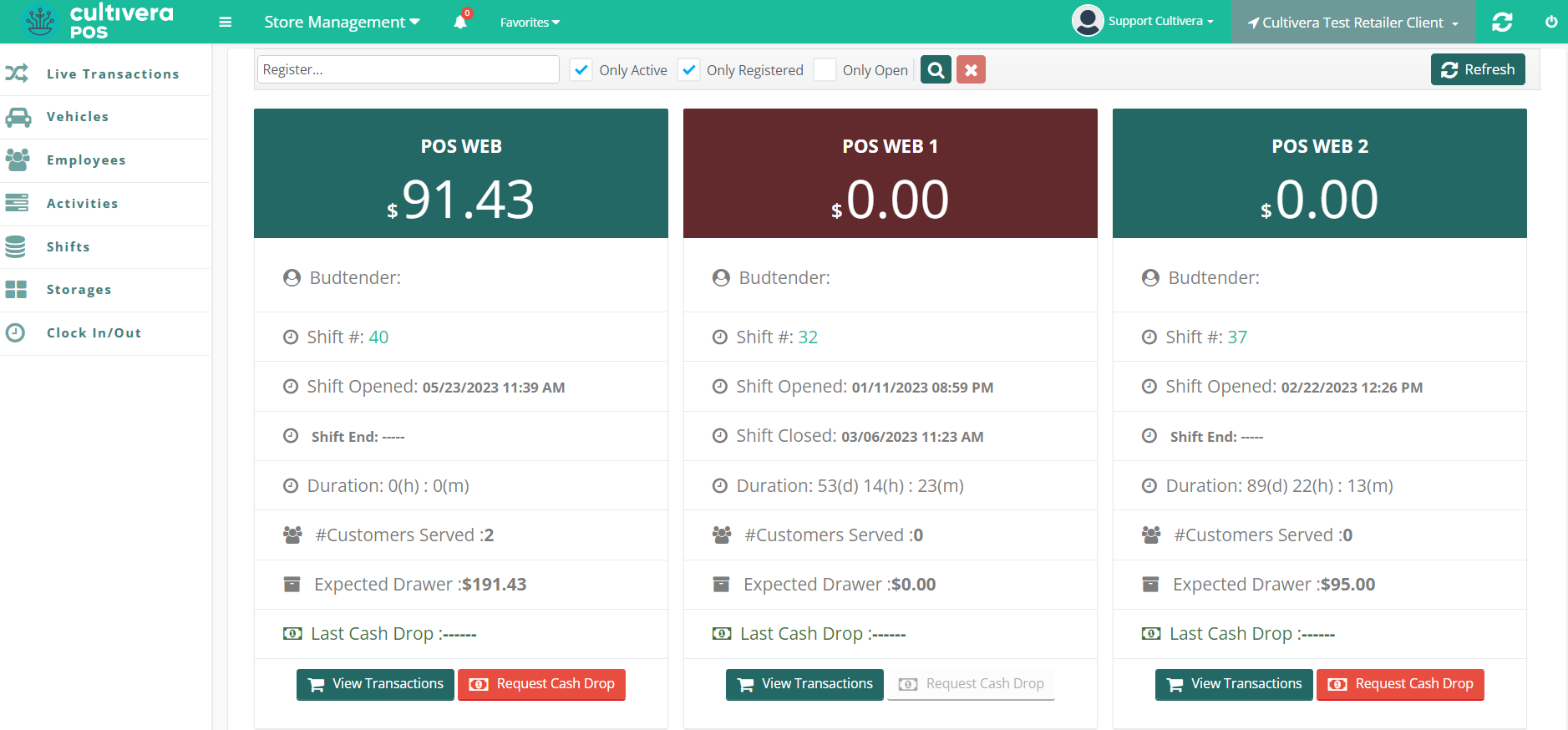Screen dimensions: 1568x730
Task: Click the Support Cultivera user avatar
Action: (x=1088, y=21)
